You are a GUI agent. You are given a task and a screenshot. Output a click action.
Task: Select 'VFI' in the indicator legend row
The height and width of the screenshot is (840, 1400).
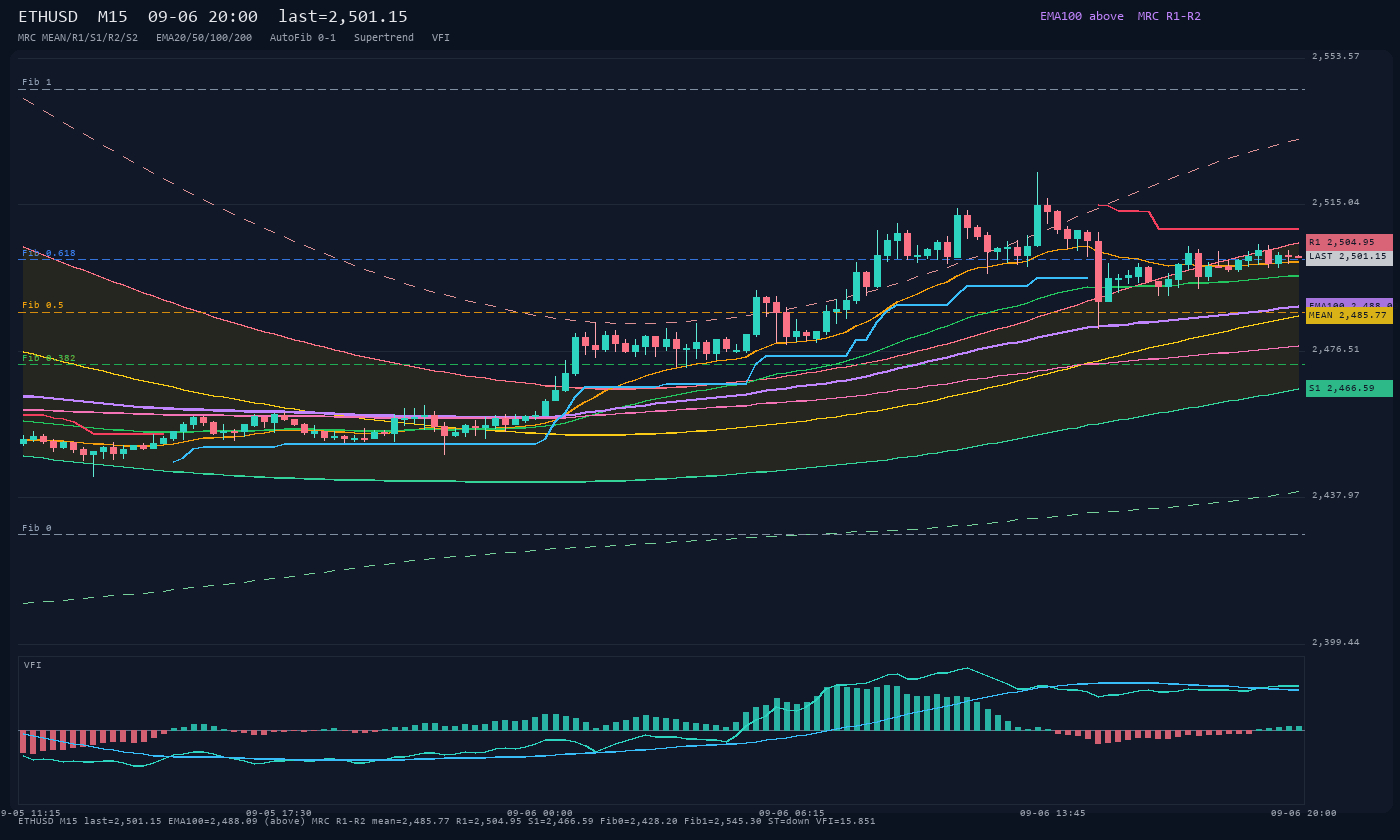441,38
